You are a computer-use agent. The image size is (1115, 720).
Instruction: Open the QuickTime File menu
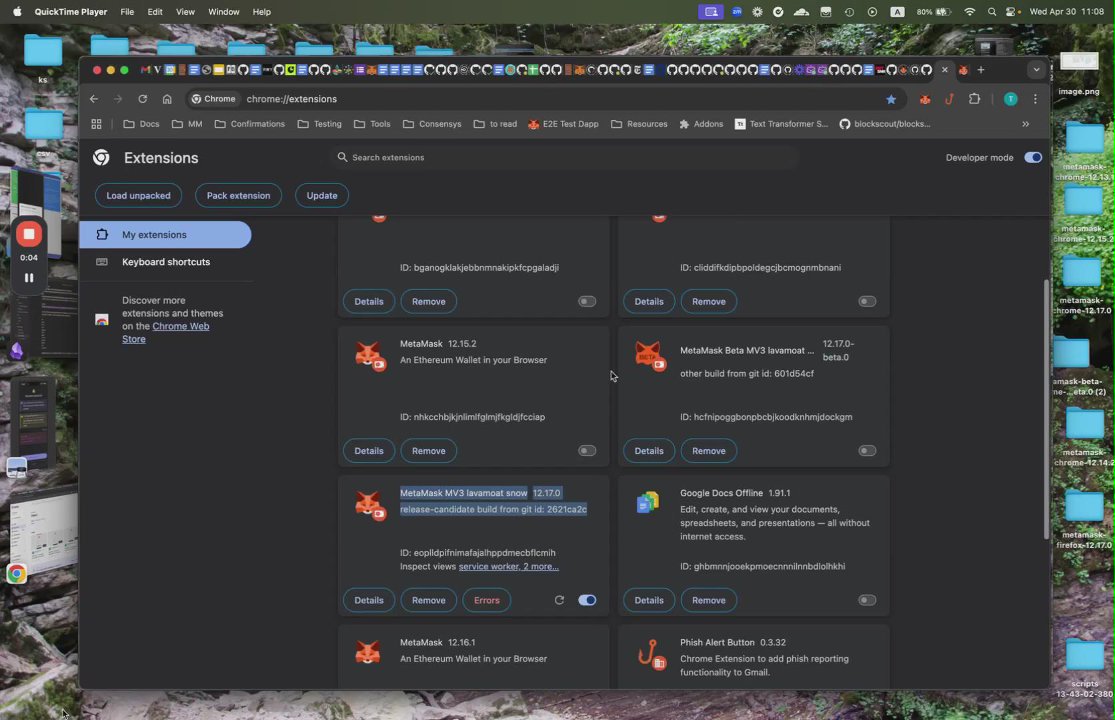point(127,11)
